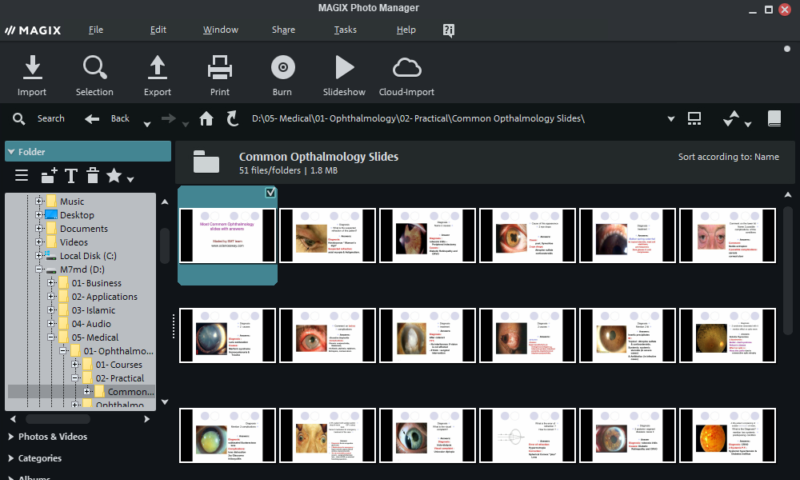Viewport: 800px width, 480px height.
Task: Select the title slide thumbnail
Action: point(228,236)
